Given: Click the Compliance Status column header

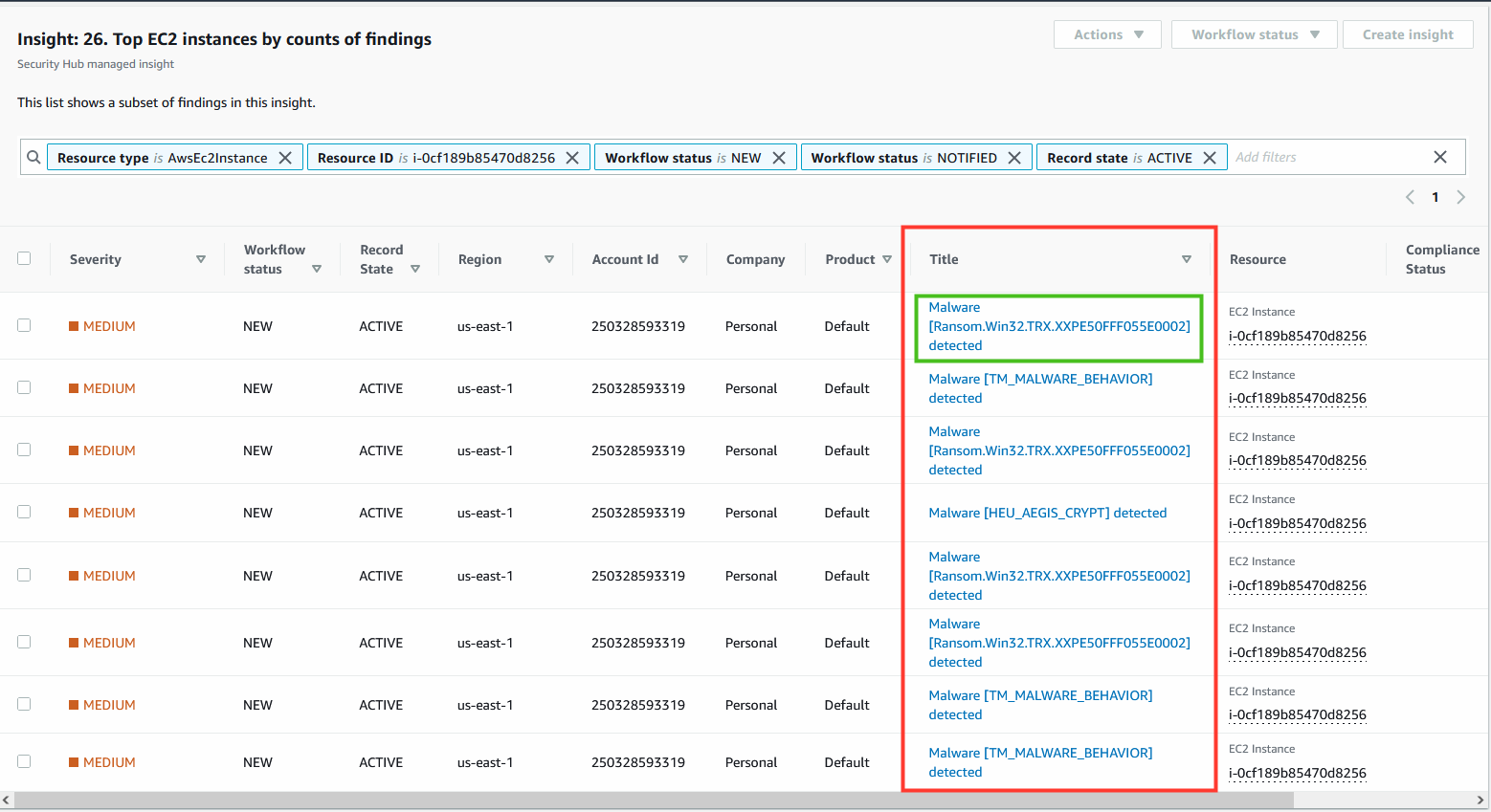Looking at the screenshot, I should click(1442, 259).
